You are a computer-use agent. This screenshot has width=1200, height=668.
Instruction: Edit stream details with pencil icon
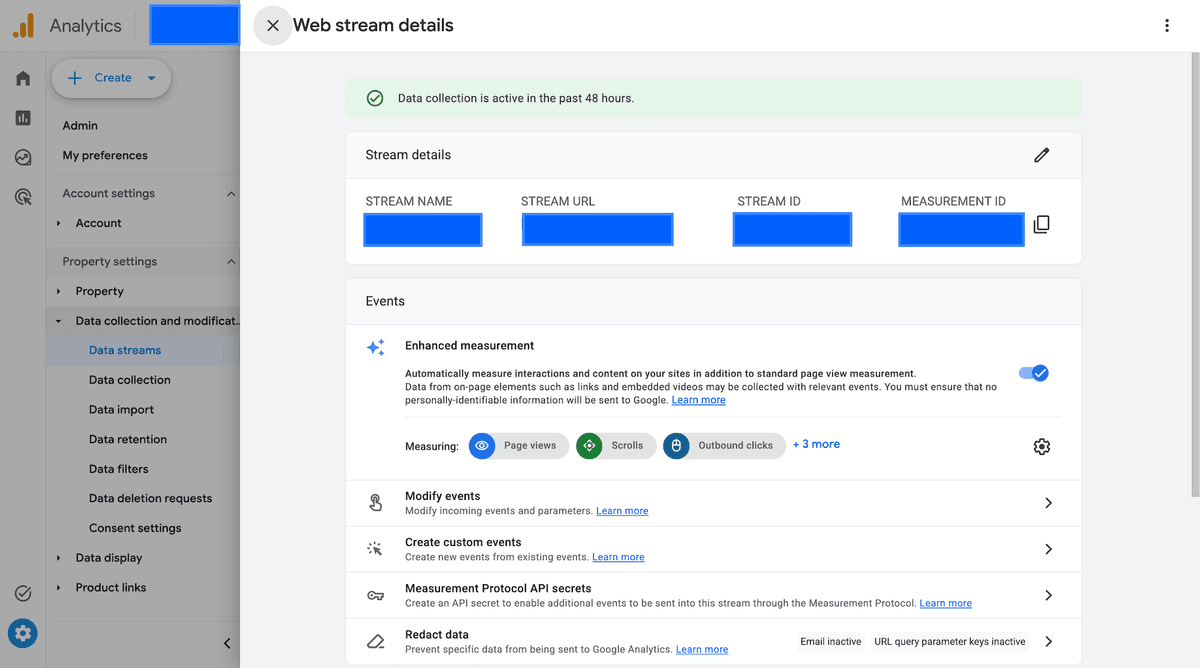[x=1042, y=155]
